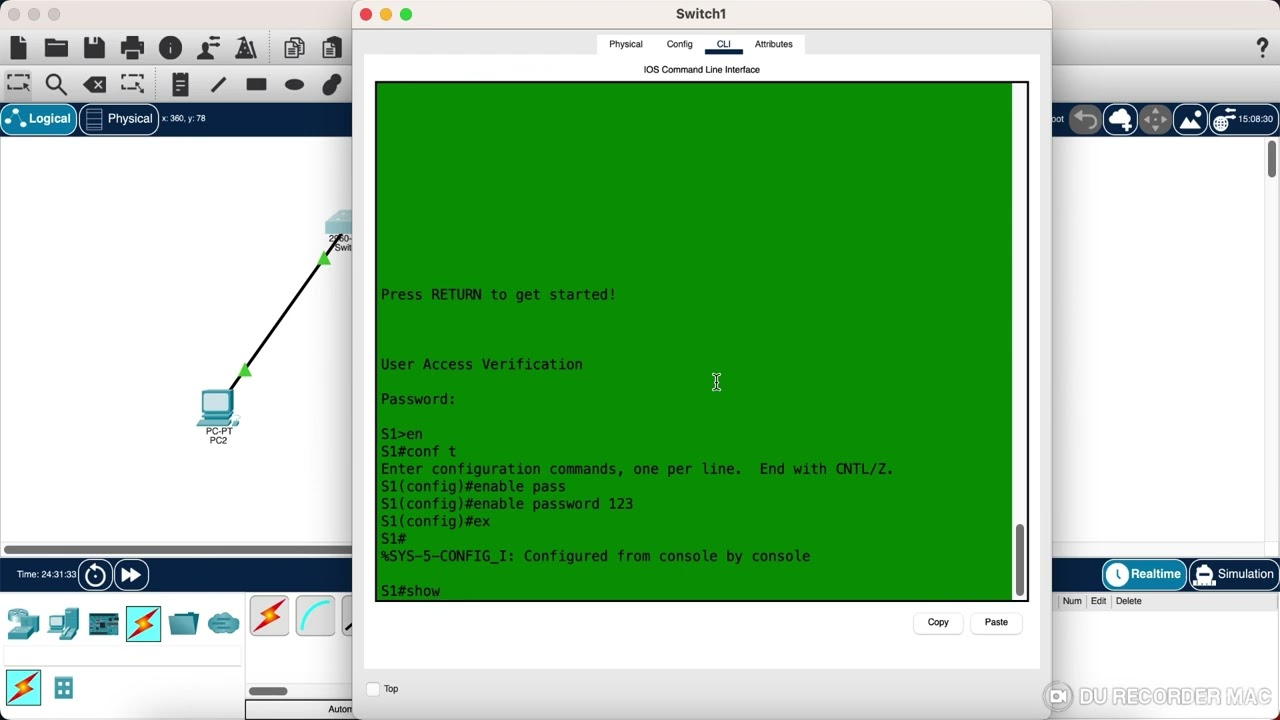1280x720 pixels.
Task: Click the Print icon
Action: coord(132,47)
